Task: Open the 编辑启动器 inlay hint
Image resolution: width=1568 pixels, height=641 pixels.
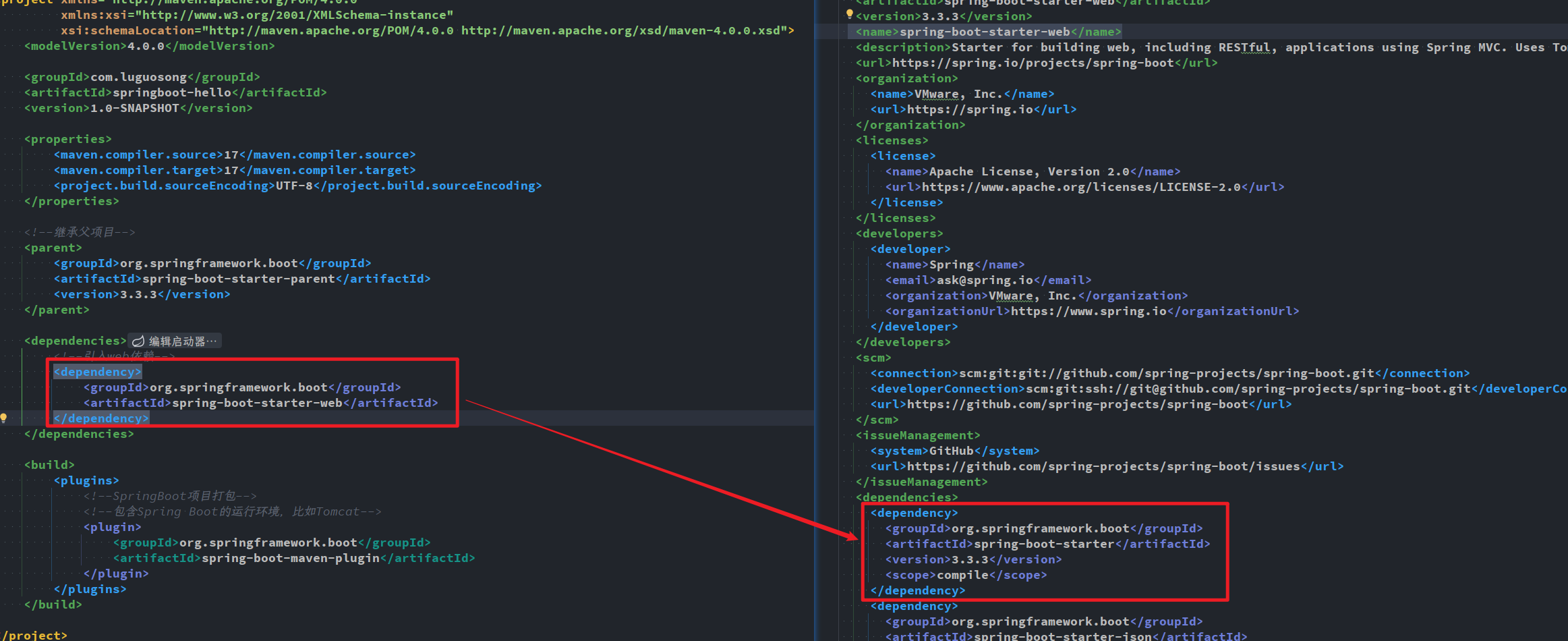Action: click(175, 341)
